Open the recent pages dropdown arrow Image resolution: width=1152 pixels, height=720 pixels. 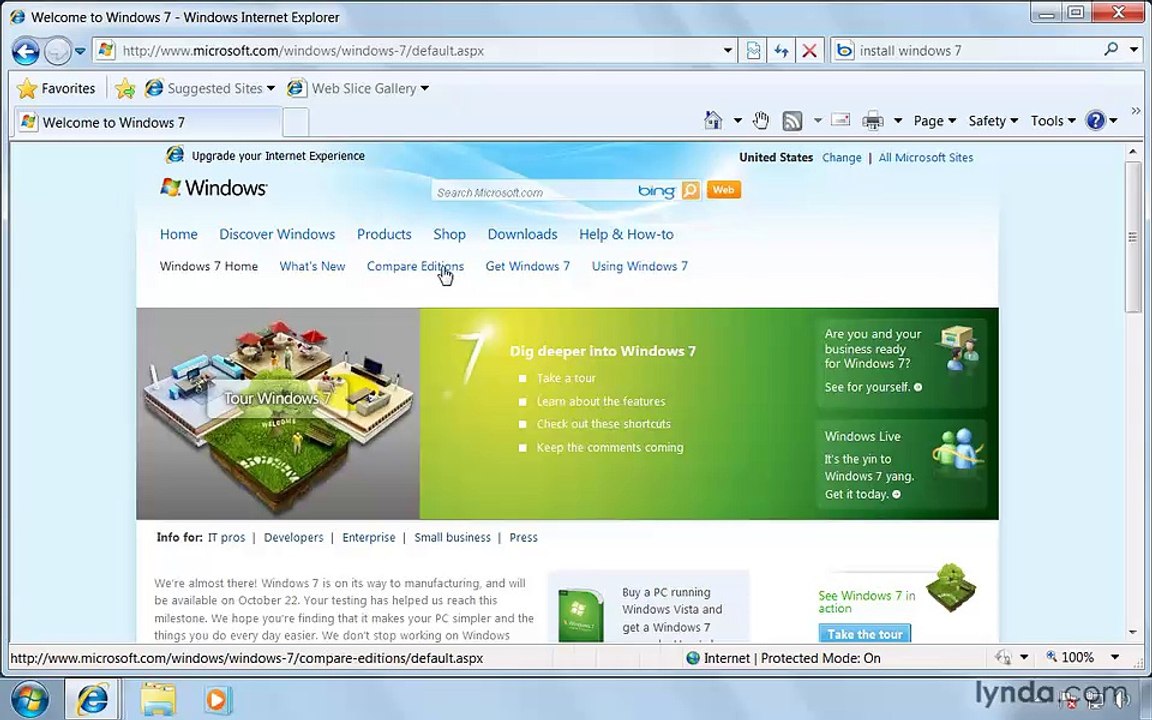[80, 51]
